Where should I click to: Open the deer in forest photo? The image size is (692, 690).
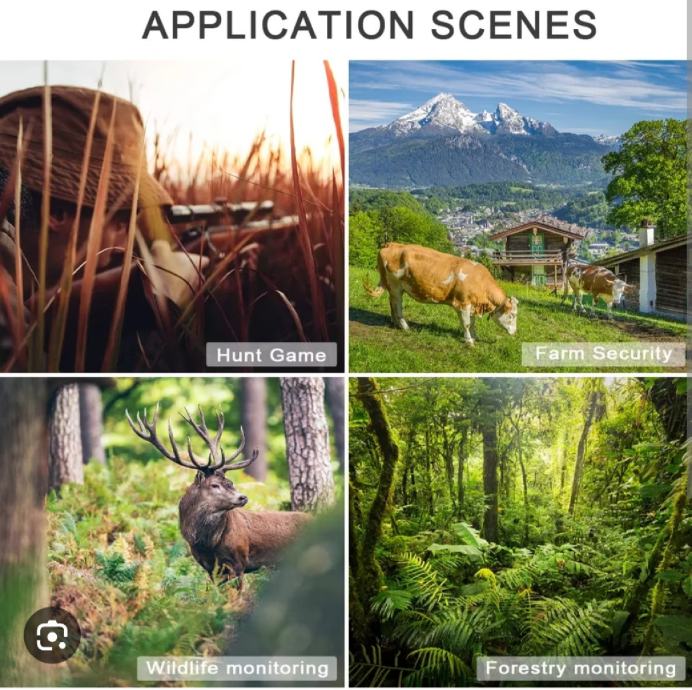(172, 532)
